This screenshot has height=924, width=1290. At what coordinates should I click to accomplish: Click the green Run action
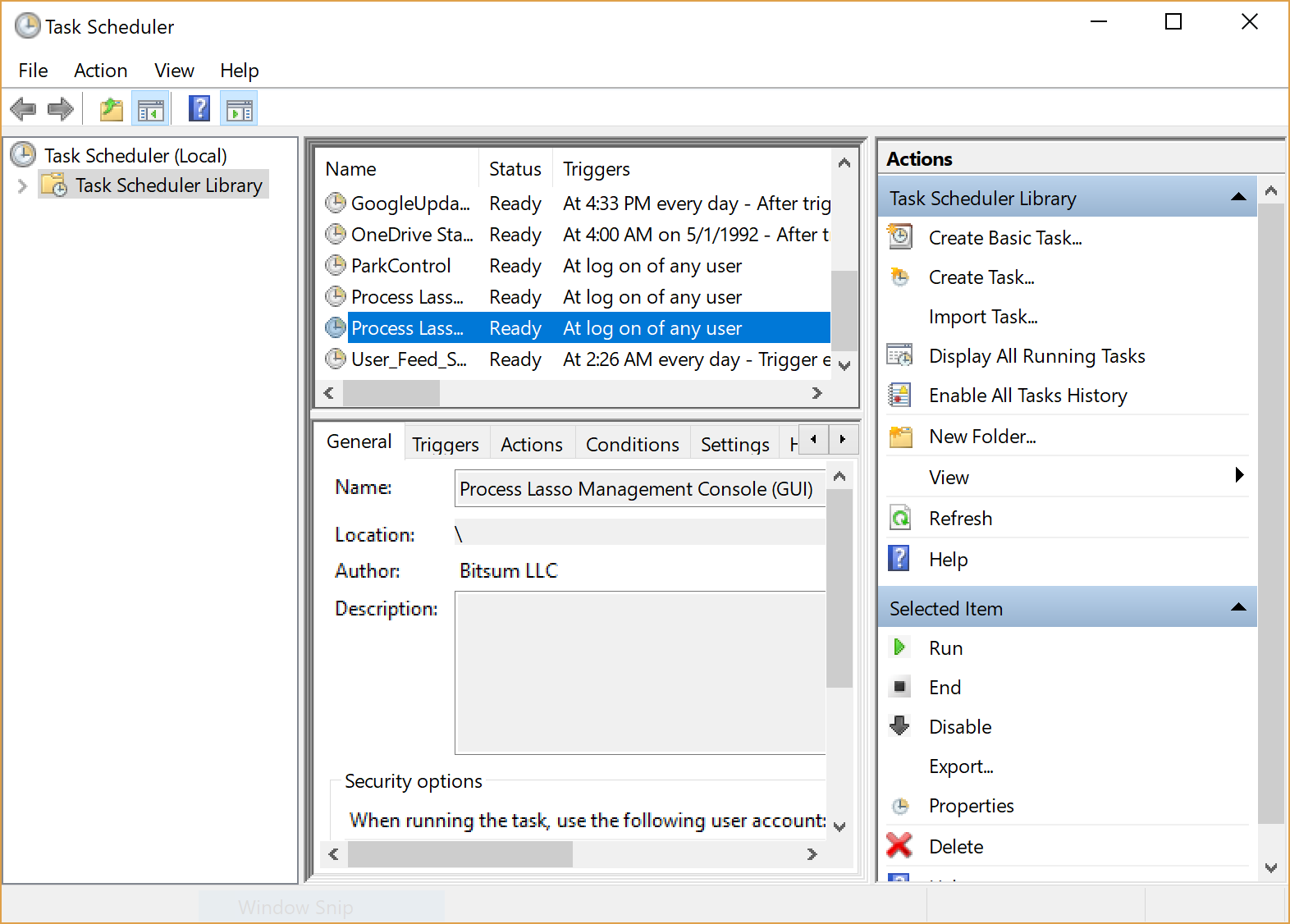[945, 648]
